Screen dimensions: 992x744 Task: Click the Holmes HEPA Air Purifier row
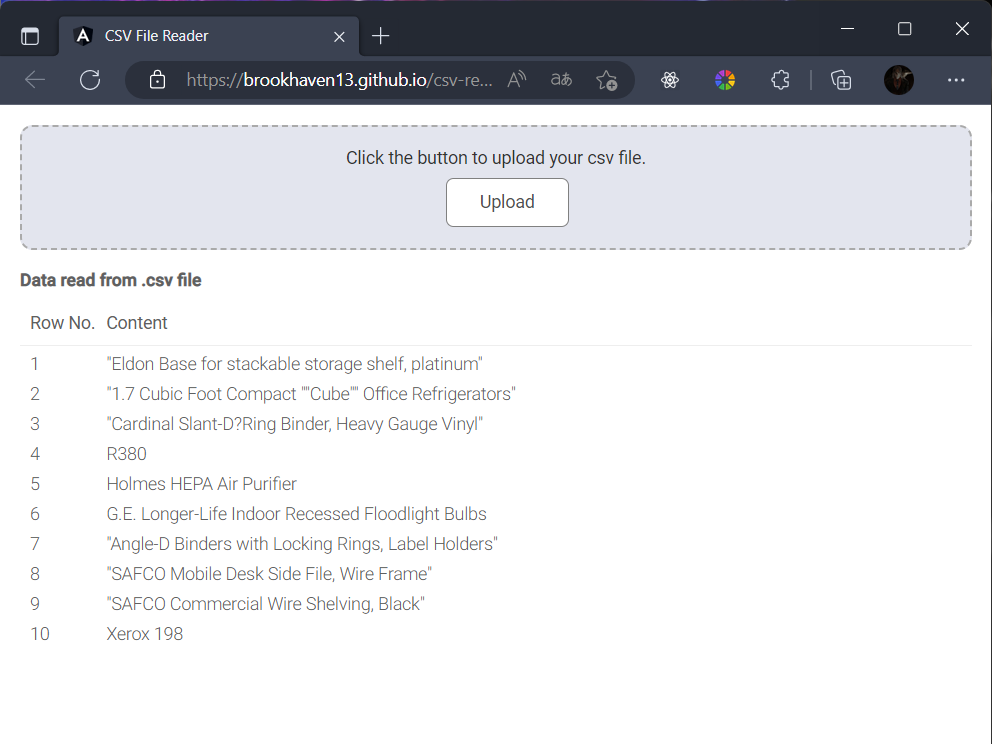point(202,484)
